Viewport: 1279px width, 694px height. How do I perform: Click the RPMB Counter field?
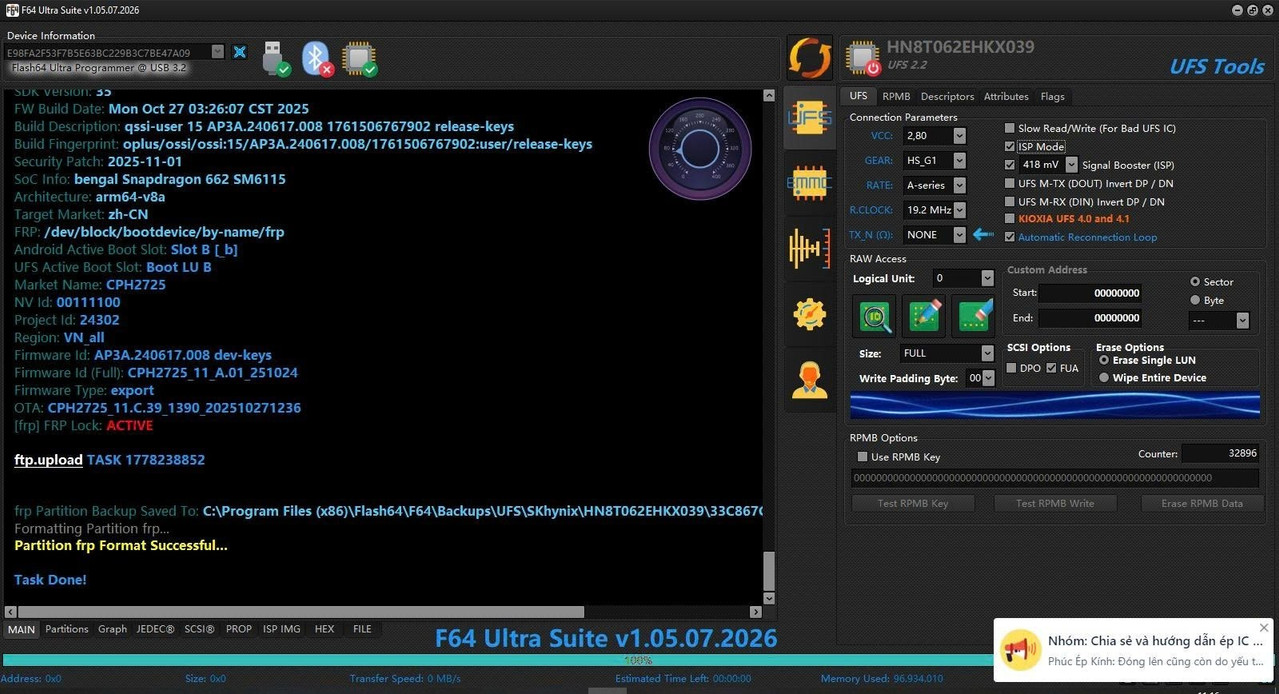point(1221,453)
